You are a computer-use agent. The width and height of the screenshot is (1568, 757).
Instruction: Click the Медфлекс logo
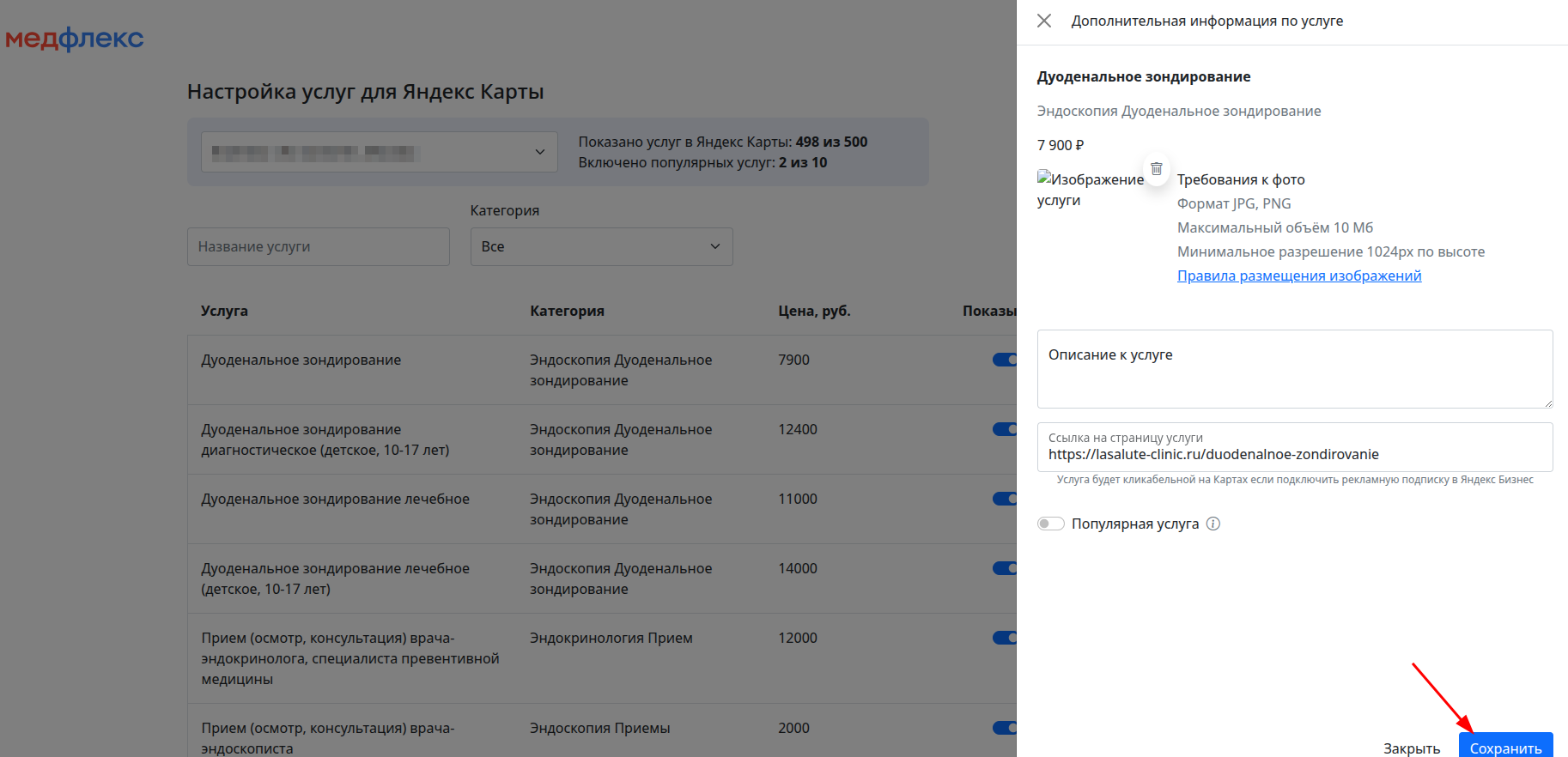pos(75,39)
